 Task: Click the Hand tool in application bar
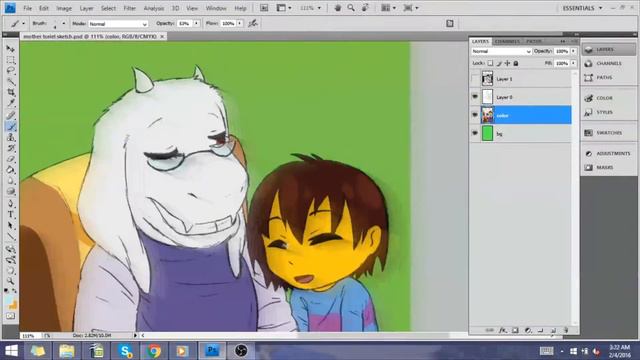[x=338, y=8]
